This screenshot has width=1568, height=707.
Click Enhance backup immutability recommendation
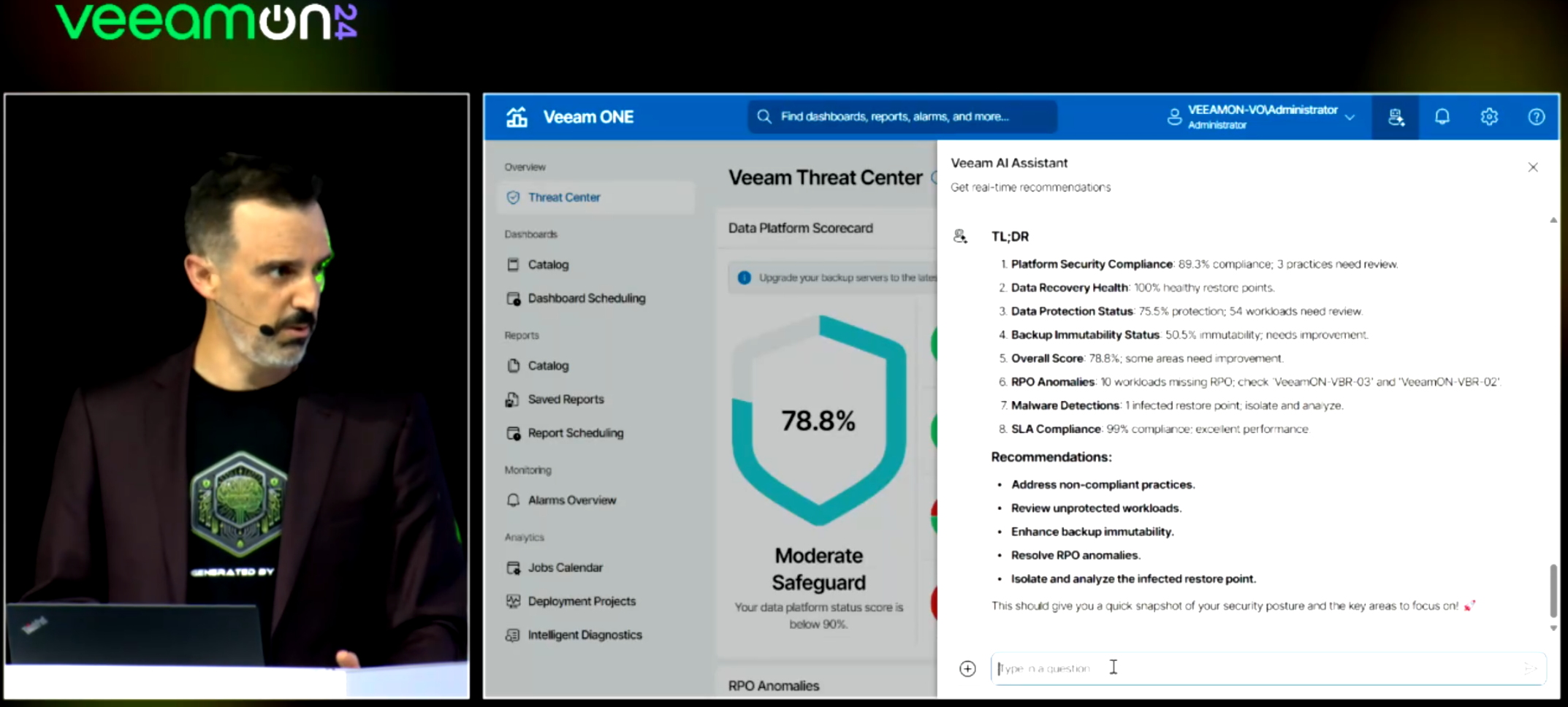[1092, 531]
